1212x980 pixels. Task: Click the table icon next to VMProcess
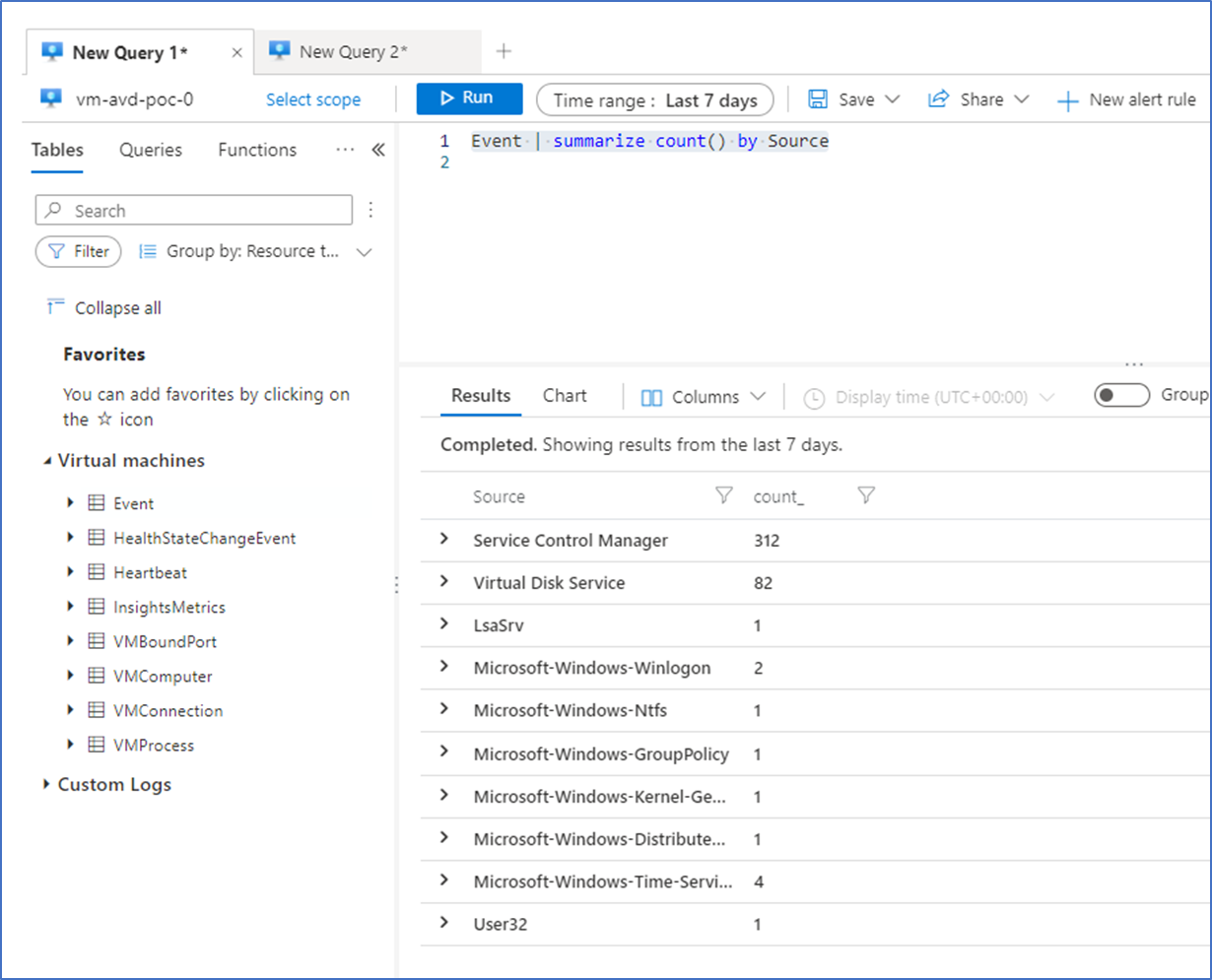click(97, 745)
